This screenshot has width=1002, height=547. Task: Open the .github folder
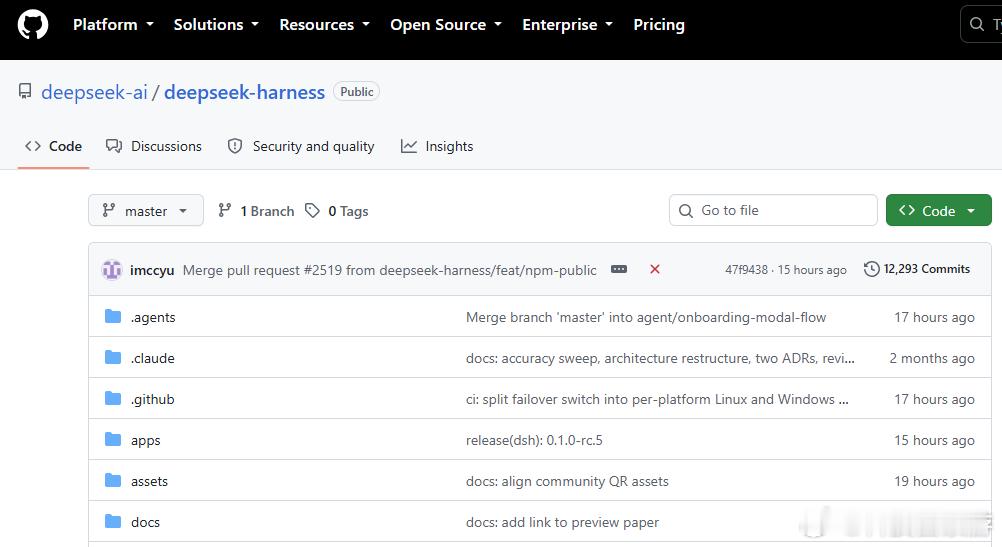click(153, 399)
